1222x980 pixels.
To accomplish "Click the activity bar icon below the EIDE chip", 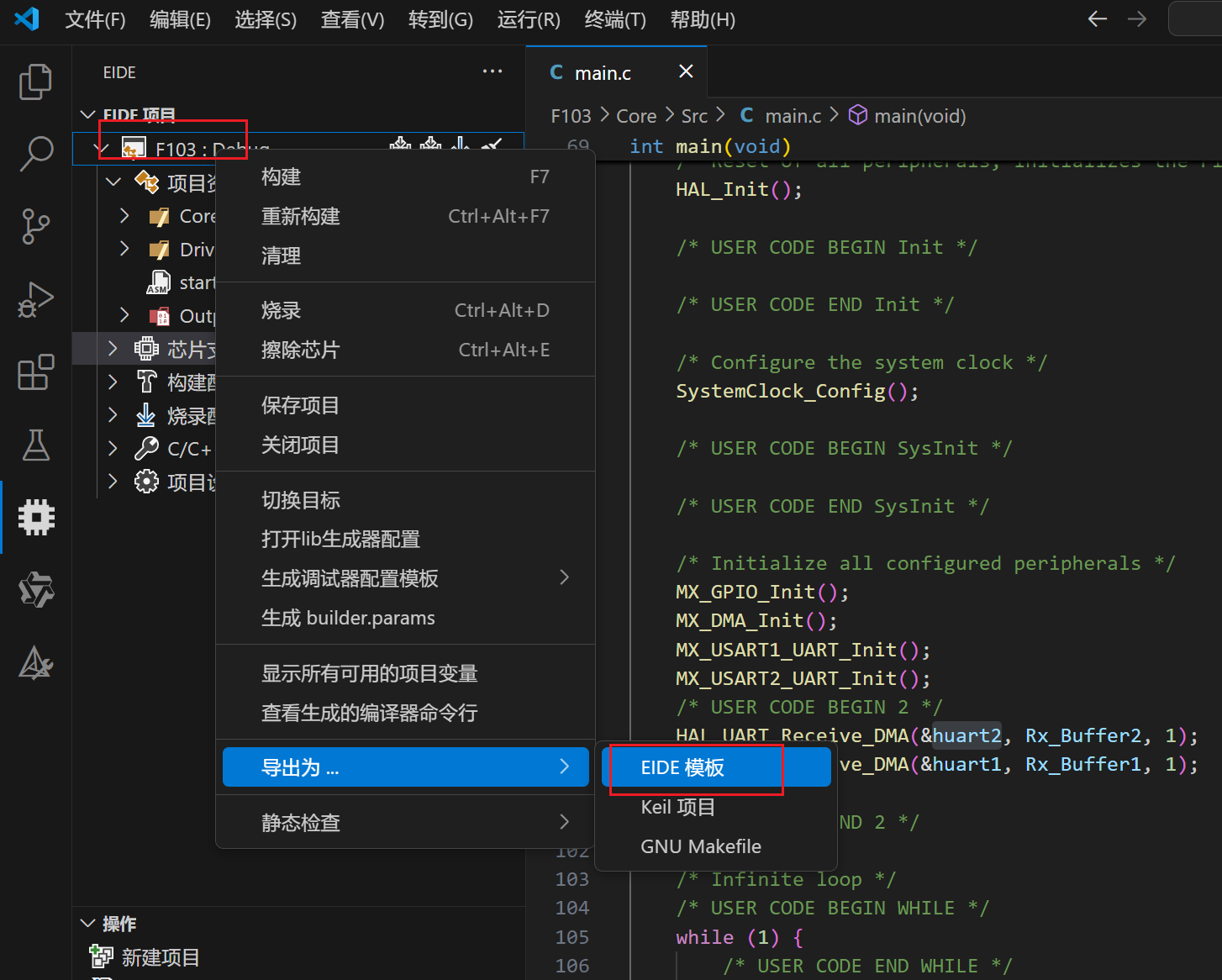I will (36, 590).
